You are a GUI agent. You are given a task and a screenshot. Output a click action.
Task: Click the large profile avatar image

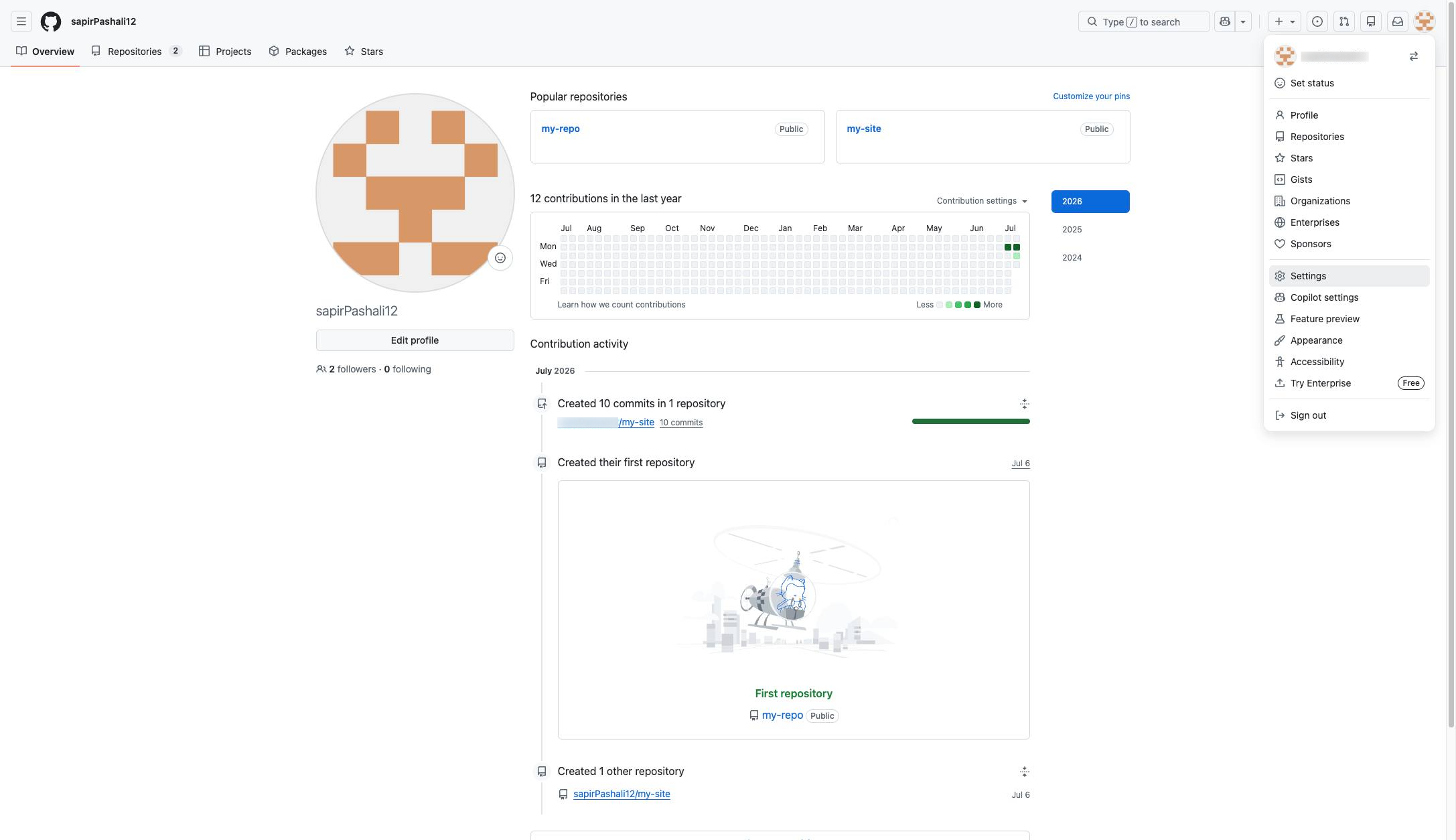[415, 193]
